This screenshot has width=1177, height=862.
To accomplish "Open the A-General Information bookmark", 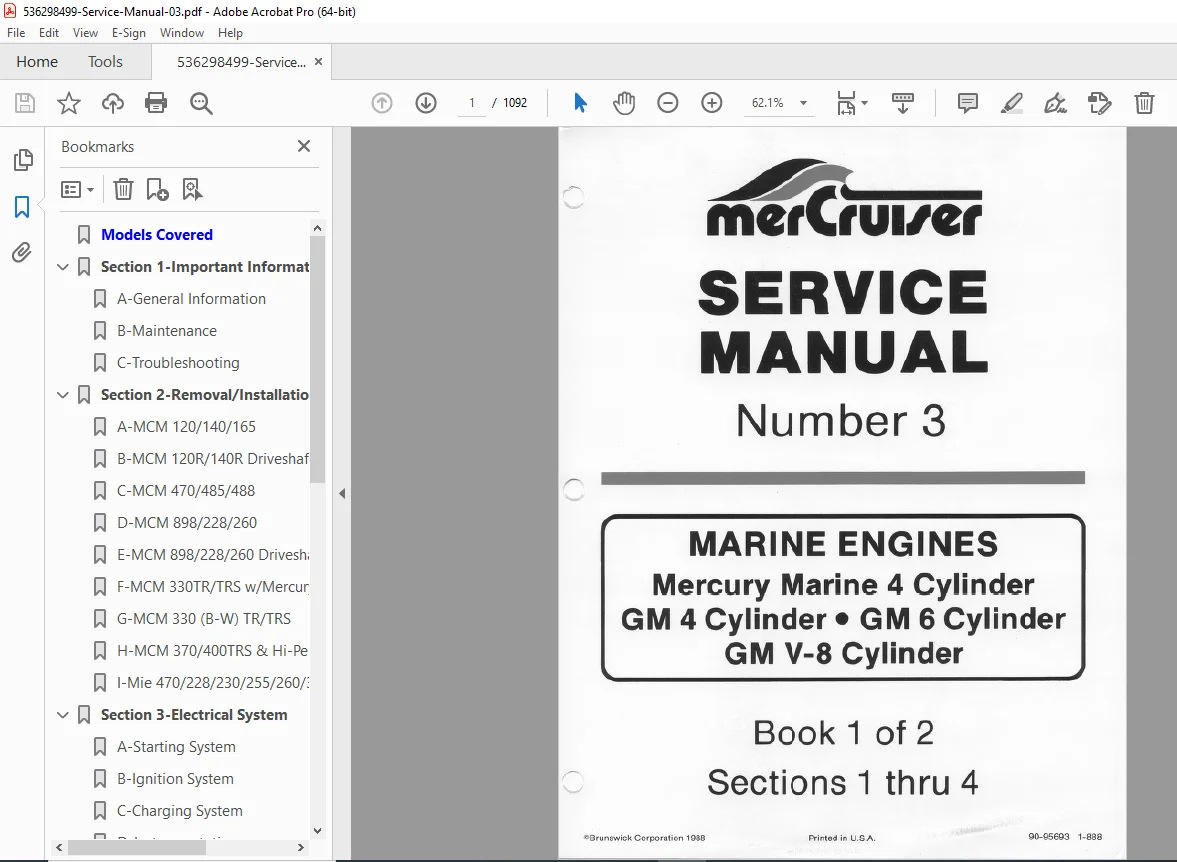I will [191, 299].
